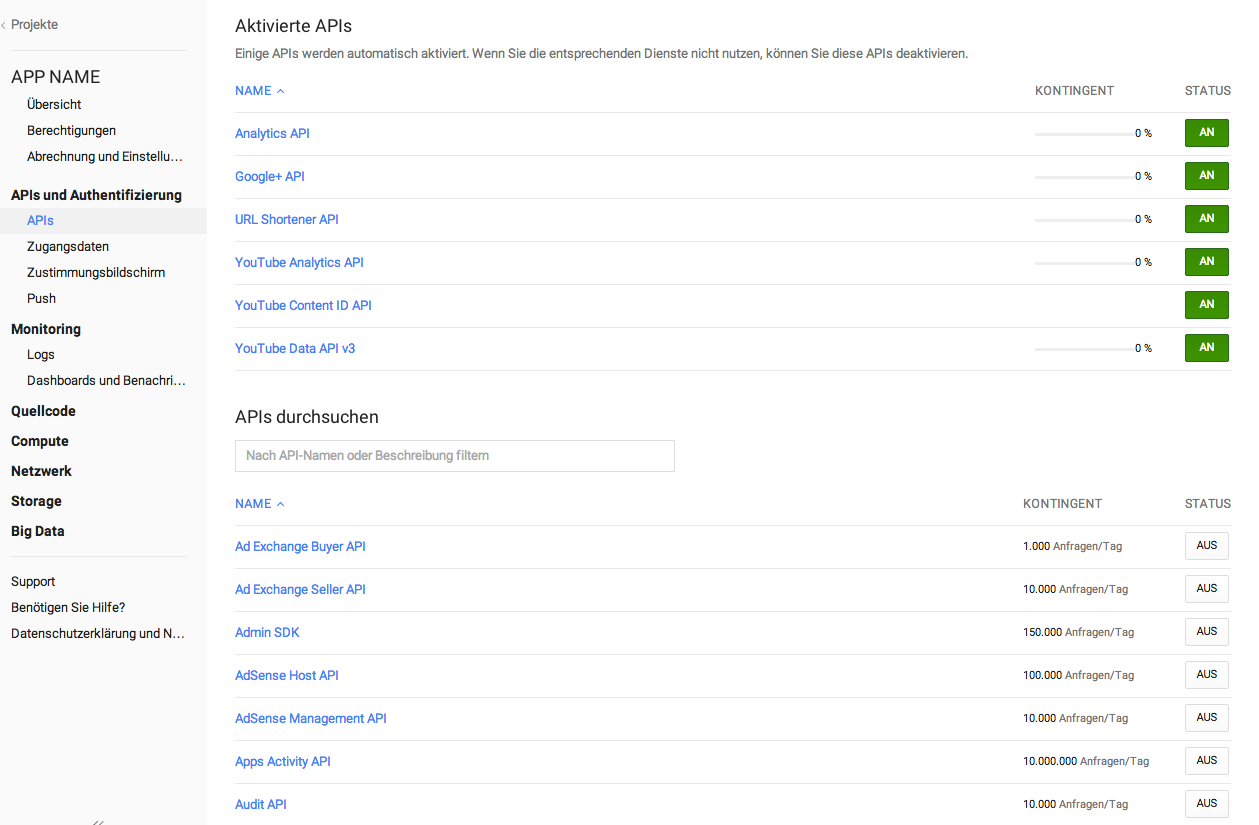Open Datenschutzerklärung link
Viewport: 1259px width, 825px height.
[x=98, y=633]
